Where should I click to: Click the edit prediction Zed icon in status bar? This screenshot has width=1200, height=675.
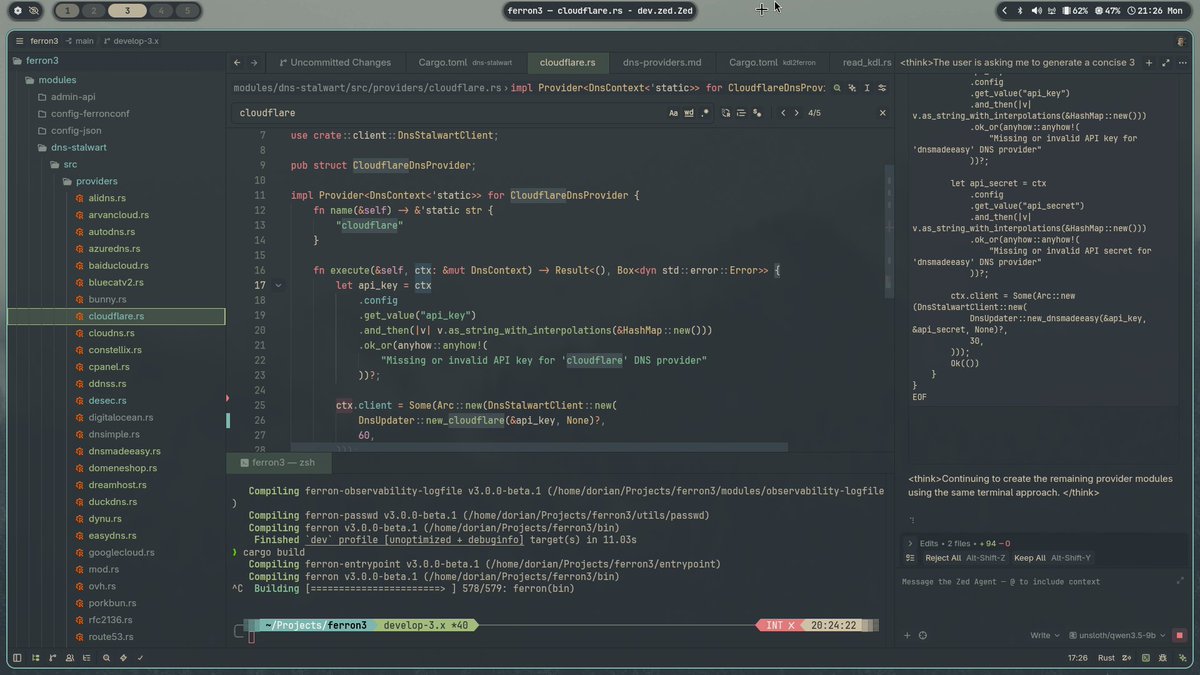(1126, 657)
